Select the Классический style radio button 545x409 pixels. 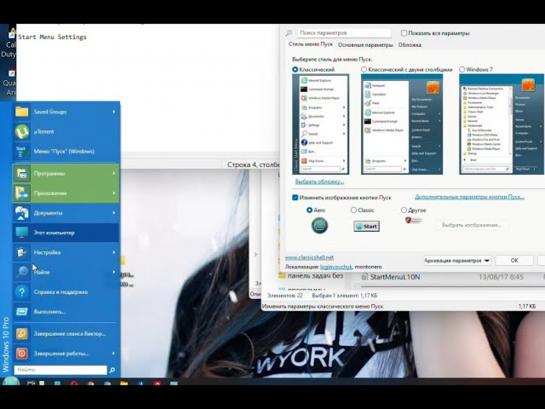295,69
